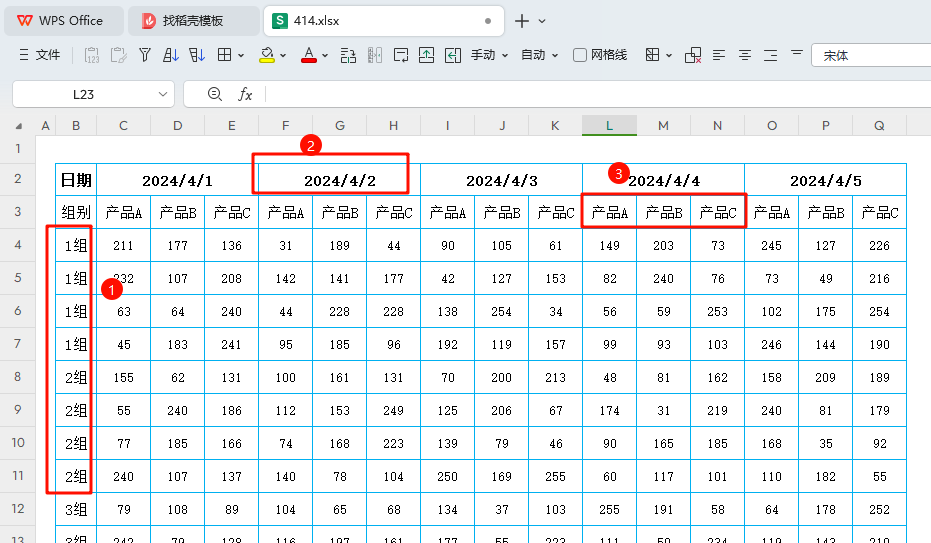Click the merge and wrap rows icon

pos(348,55)
